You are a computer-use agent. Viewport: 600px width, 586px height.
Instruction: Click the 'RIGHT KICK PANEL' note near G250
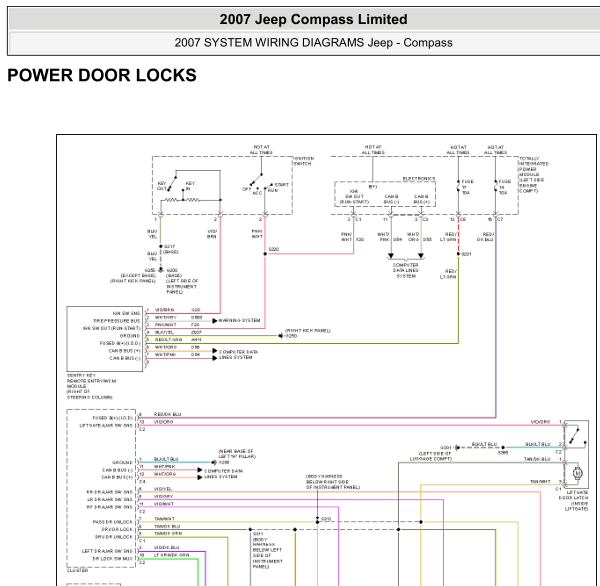[308, 330]
